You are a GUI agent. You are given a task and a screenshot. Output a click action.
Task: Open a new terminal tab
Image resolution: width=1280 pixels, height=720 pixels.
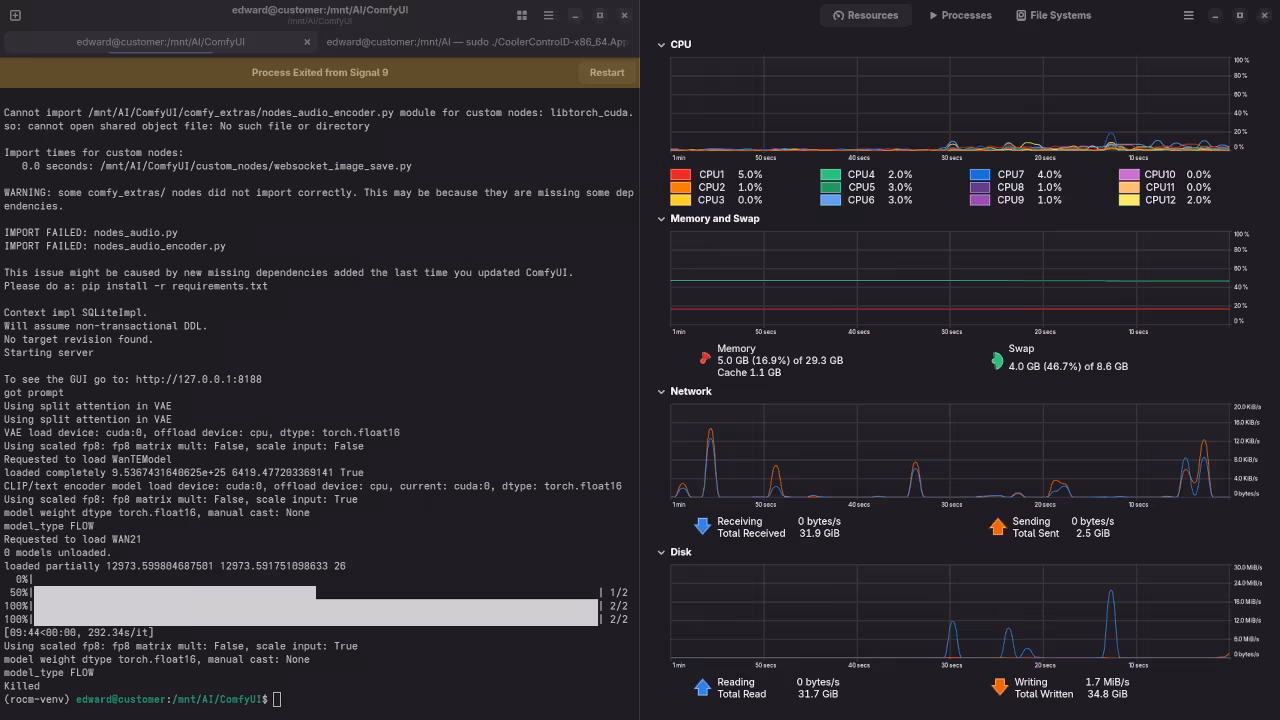pyautogui.click(x=15, y=15)
